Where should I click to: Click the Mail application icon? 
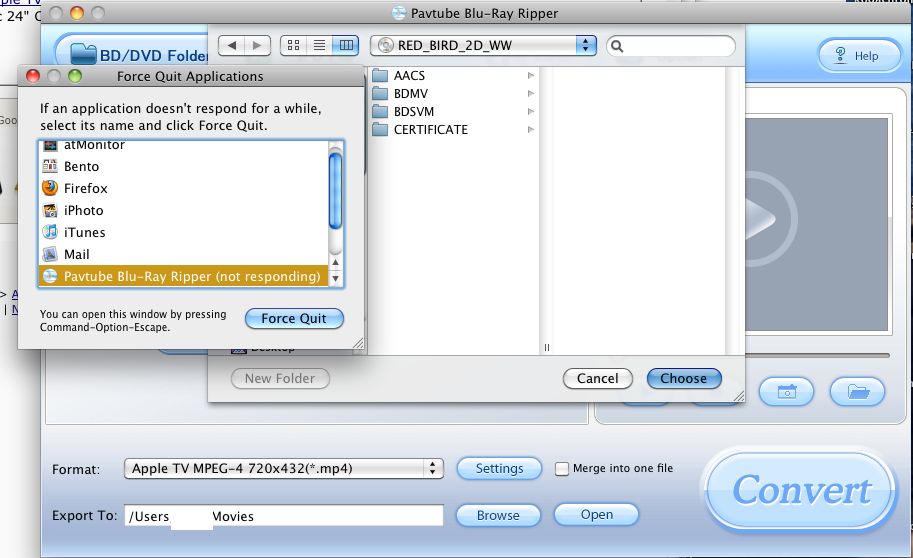click(x=50, y=254)
